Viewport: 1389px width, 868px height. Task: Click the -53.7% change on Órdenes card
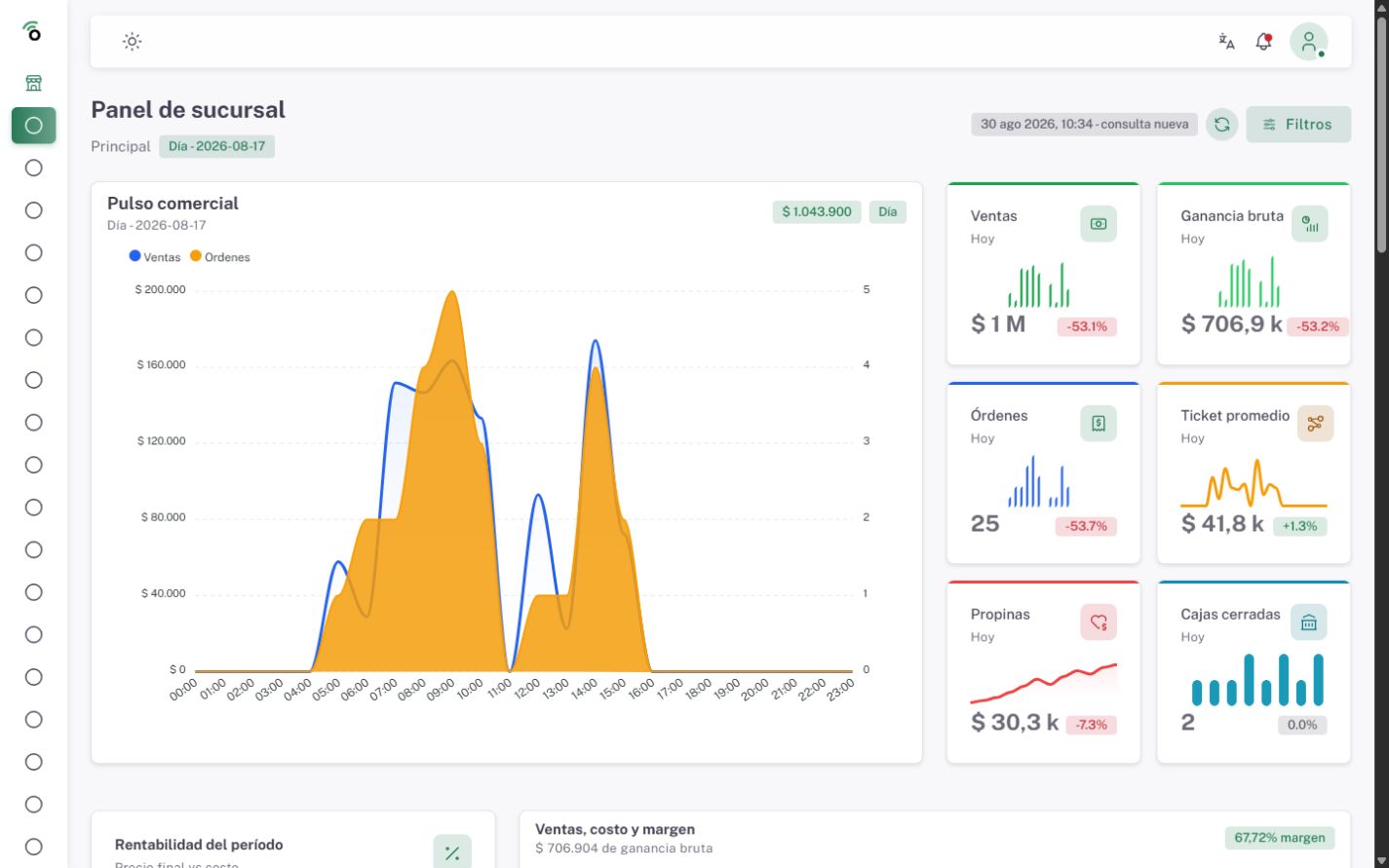tap(1086, 526)
